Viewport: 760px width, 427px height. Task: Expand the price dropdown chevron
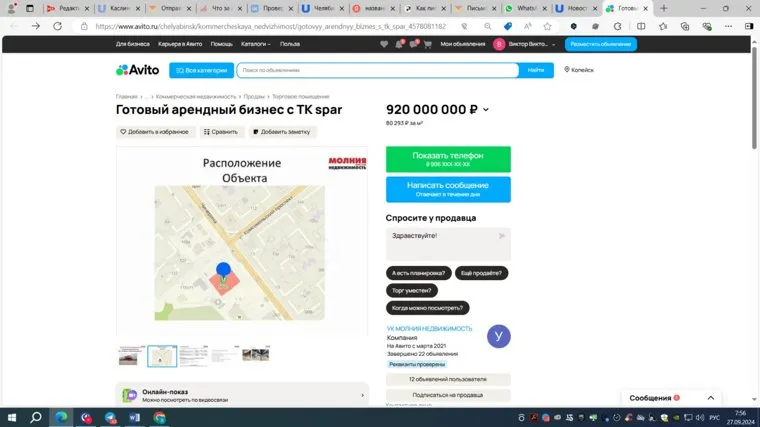(486, 110)
